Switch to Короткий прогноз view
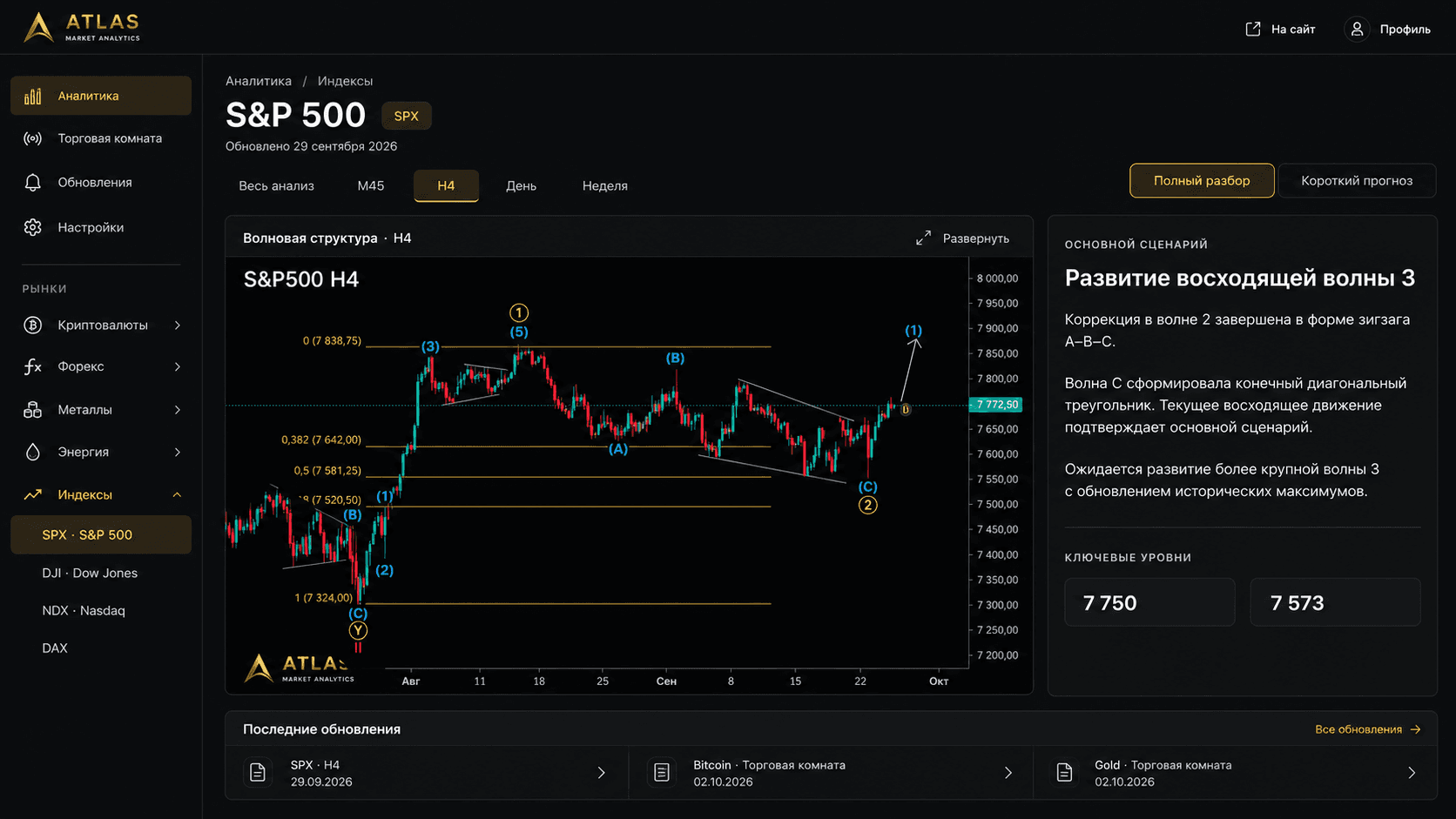This screenshot has width=1456, height=819. tap(1357, 180)
